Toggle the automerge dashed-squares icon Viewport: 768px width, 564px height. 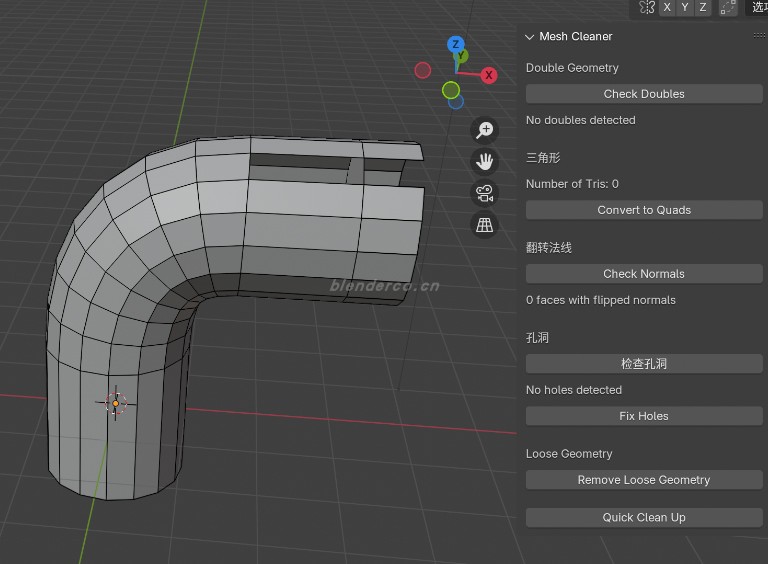[728, 7]
